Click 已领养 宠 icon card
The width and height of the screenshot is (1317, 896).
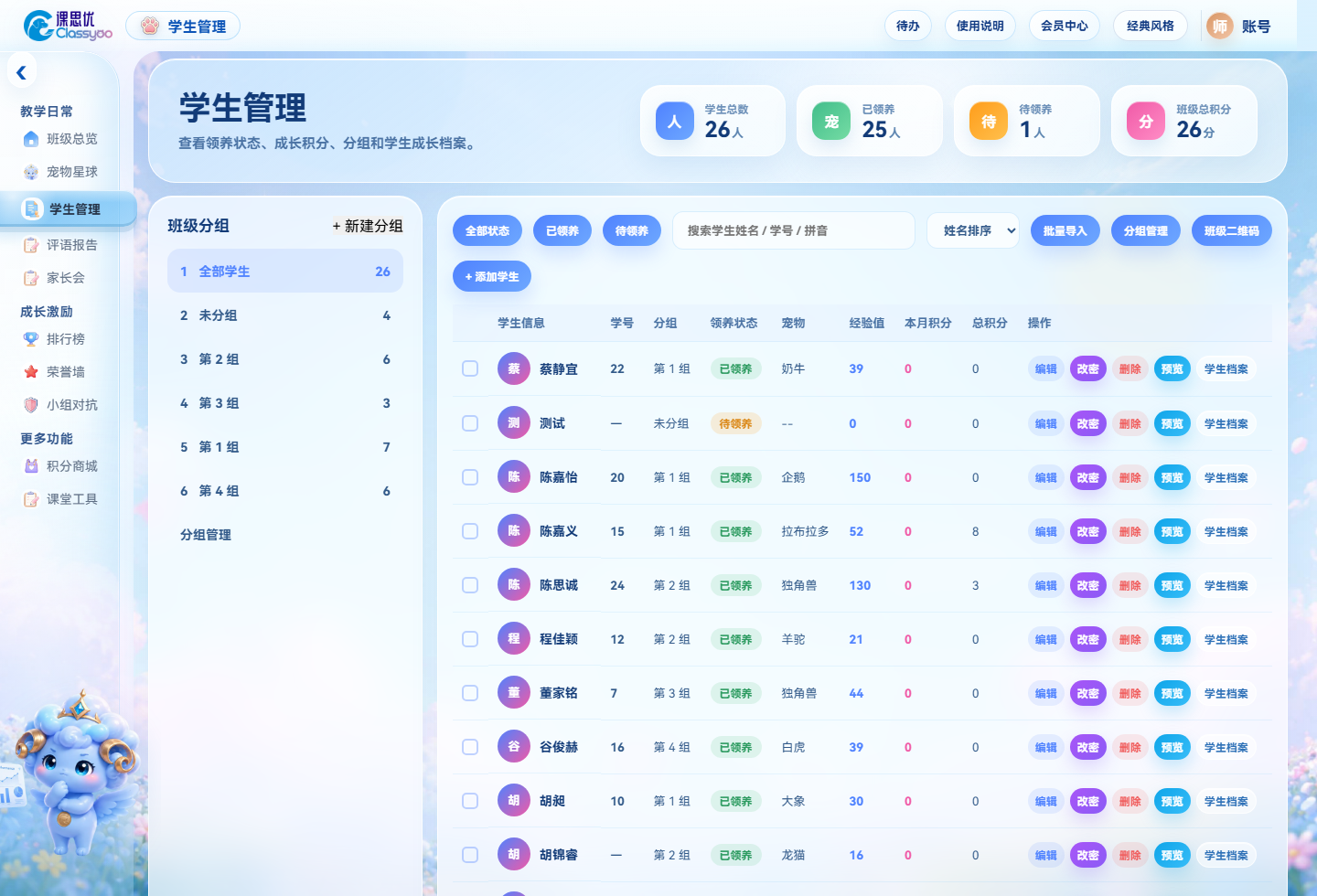[x=831, y=121]
